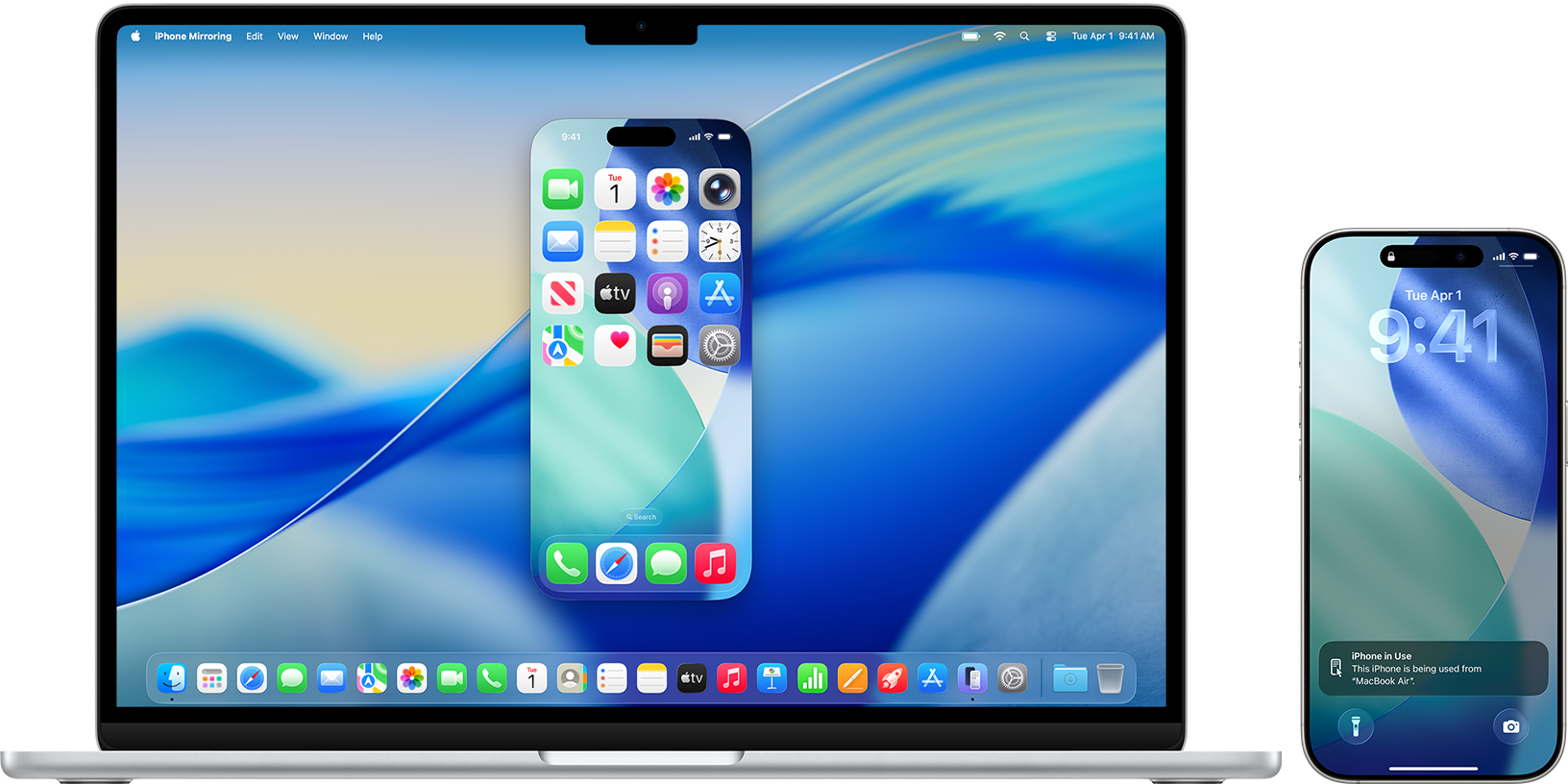Tap the iPhone in Use notification

coord(1433,668)
